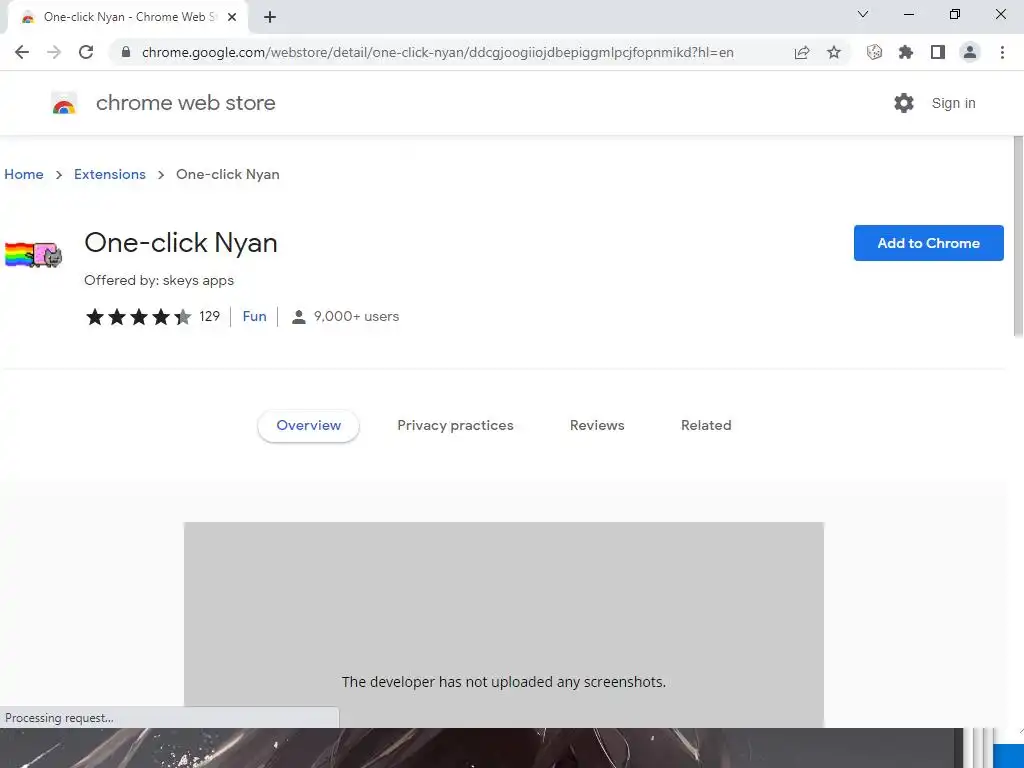Screen dimensions: 1024x768
Task: Click the forward navigation arrow
Action: 54,52
